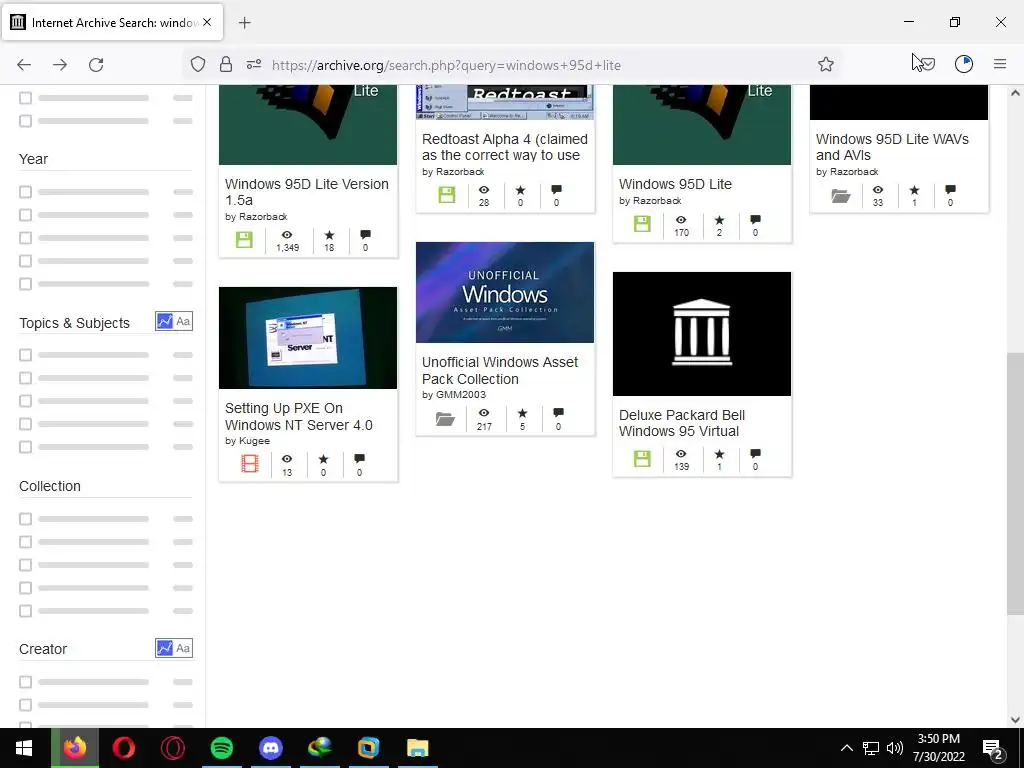Click software icon on Redtoast Alpha 4 card
Viewport: 1024px width, 768px height.
coord(447,195)
